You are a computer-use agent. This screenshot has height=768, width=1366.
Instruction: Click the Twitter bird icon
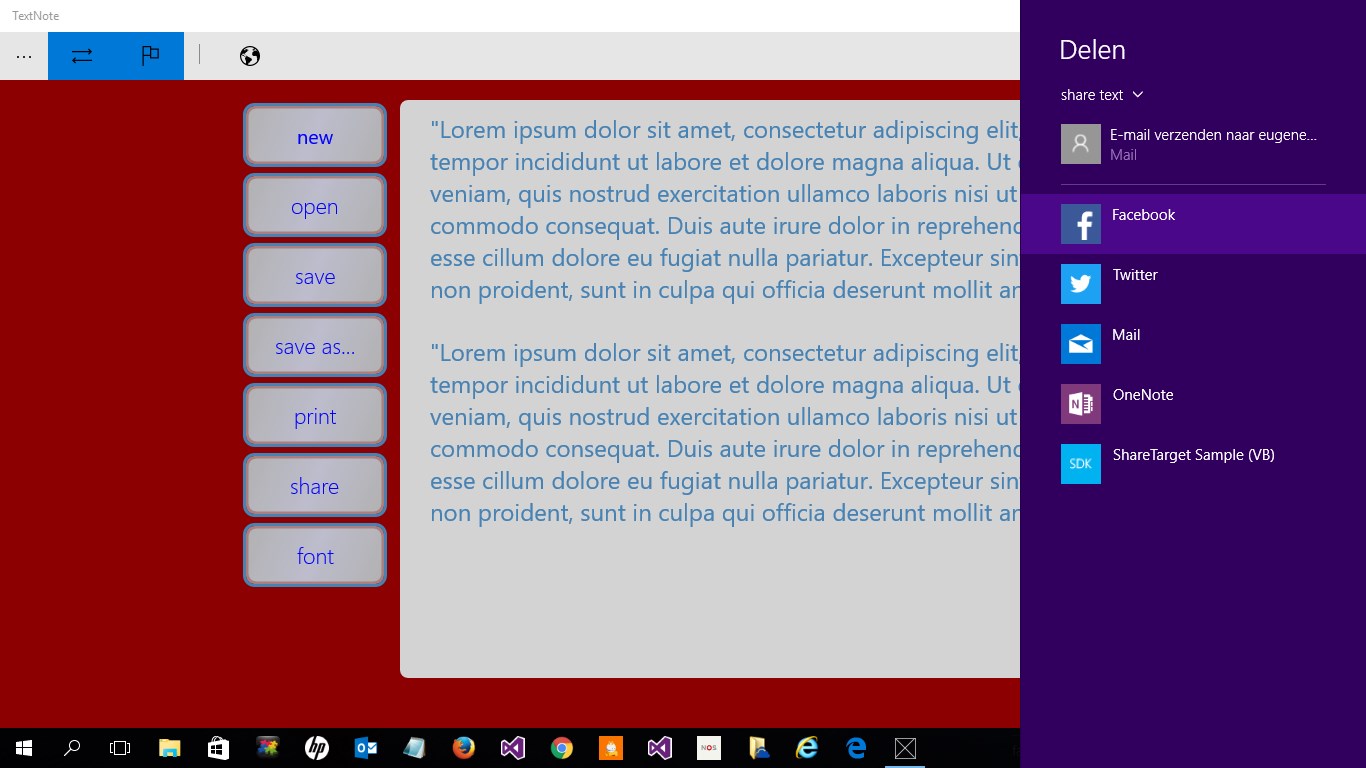click(x=1081, y=284)
